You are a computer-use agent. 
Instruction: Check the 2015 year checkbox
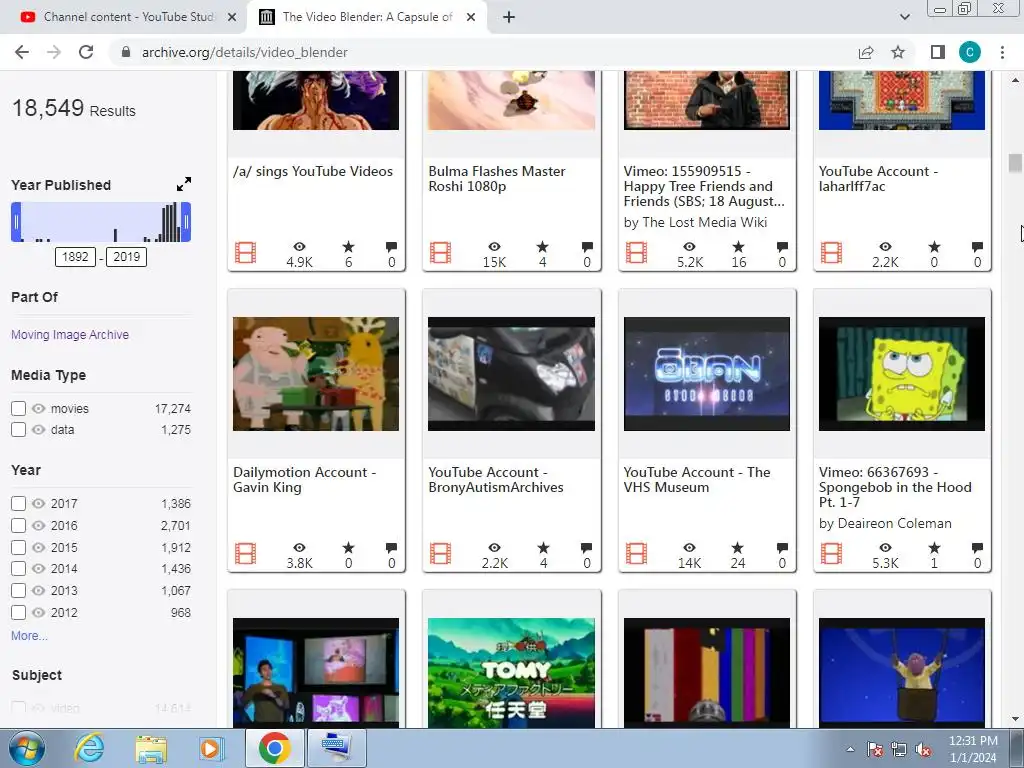point(18,547)
